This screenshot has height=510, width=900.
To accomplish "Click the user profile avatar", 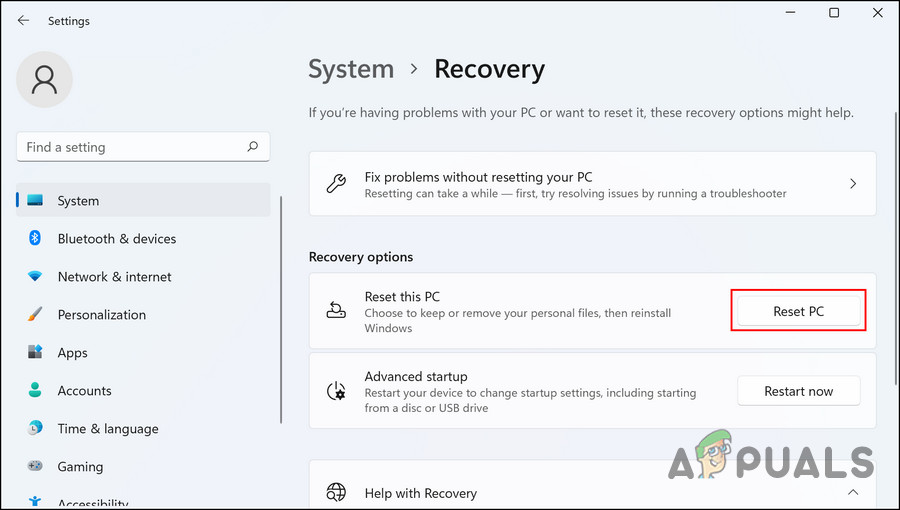I will [44, 79].
